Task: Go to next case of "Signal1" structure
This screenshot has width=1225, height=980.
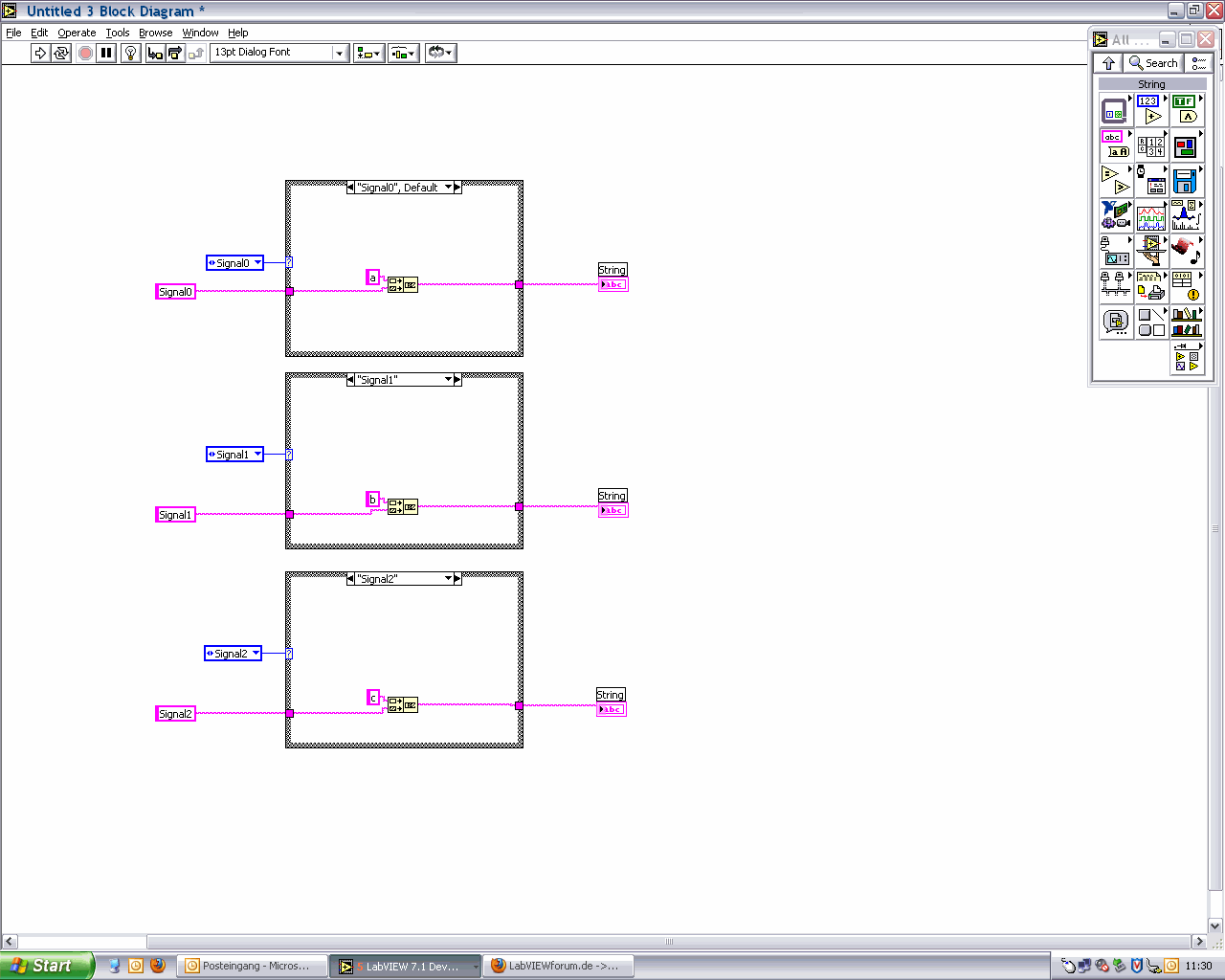Action: pos(457,380)
